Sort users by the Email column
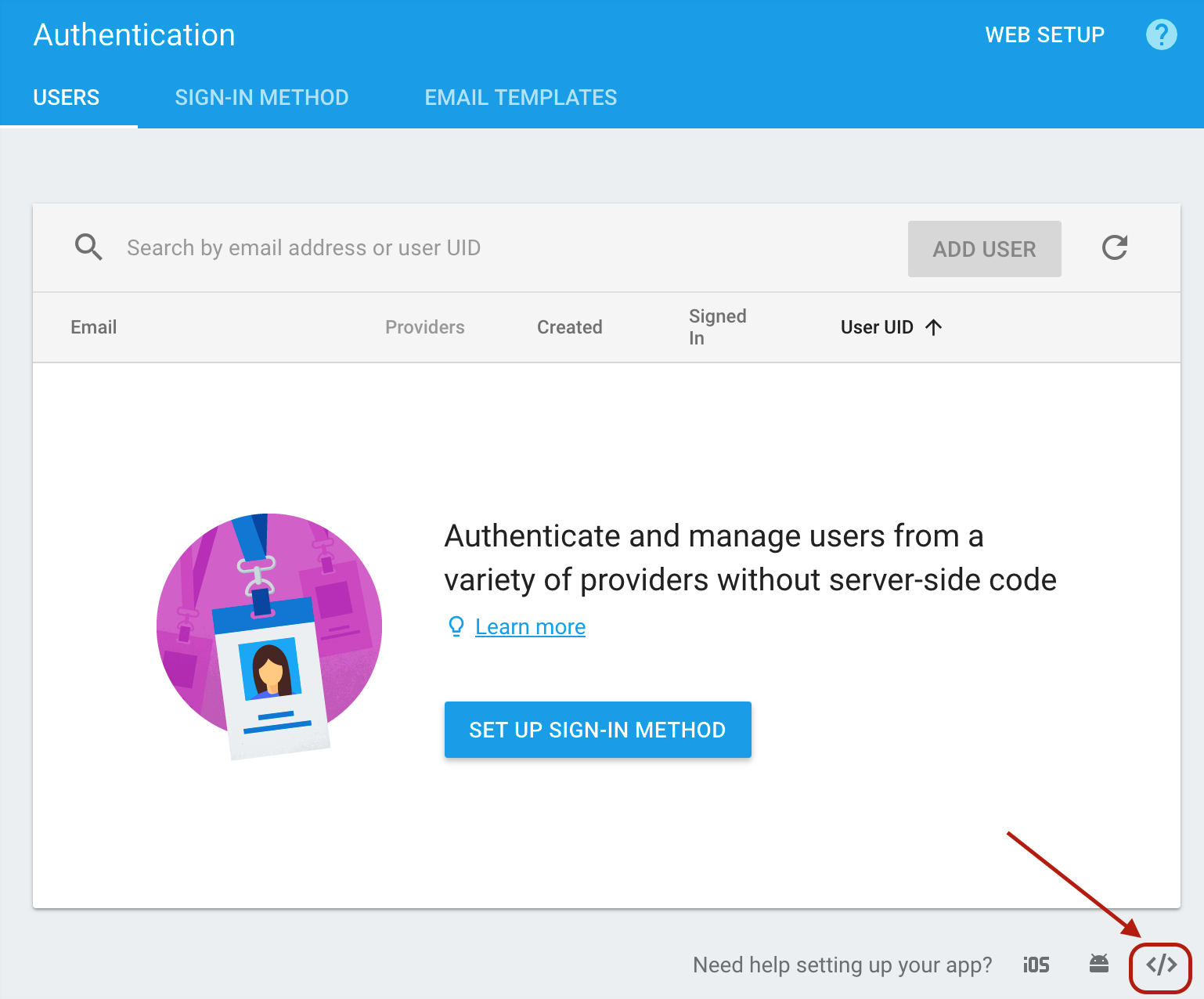Screen dimensions: 1204x999 click(92, 327)
